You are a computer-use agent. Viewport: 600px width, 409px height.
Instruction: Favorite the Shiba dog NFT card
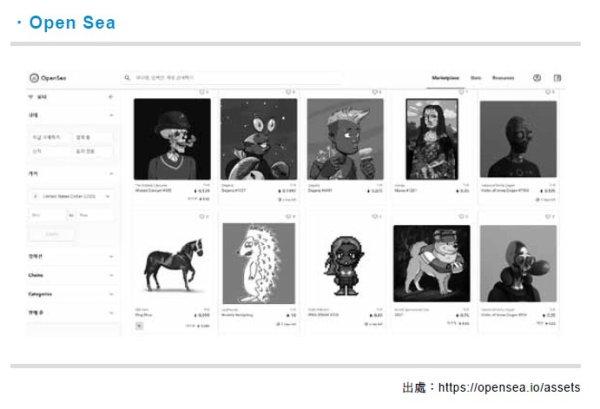click(461, 217)
